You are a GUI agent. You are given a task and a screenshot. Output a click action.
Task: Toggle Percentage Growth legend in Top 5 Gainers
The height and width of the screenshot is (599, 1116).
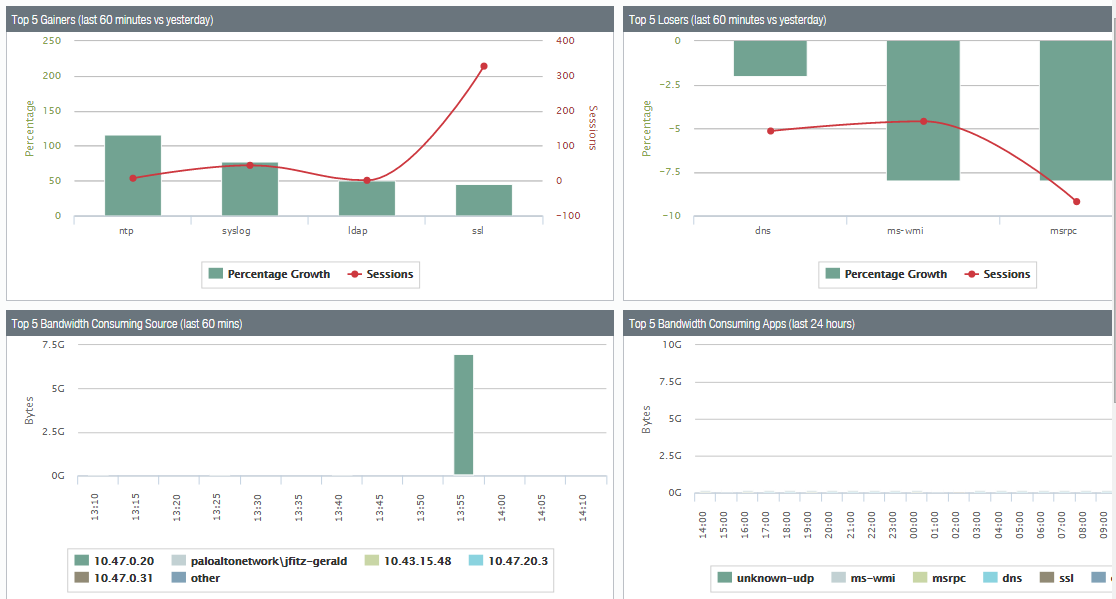268,274
